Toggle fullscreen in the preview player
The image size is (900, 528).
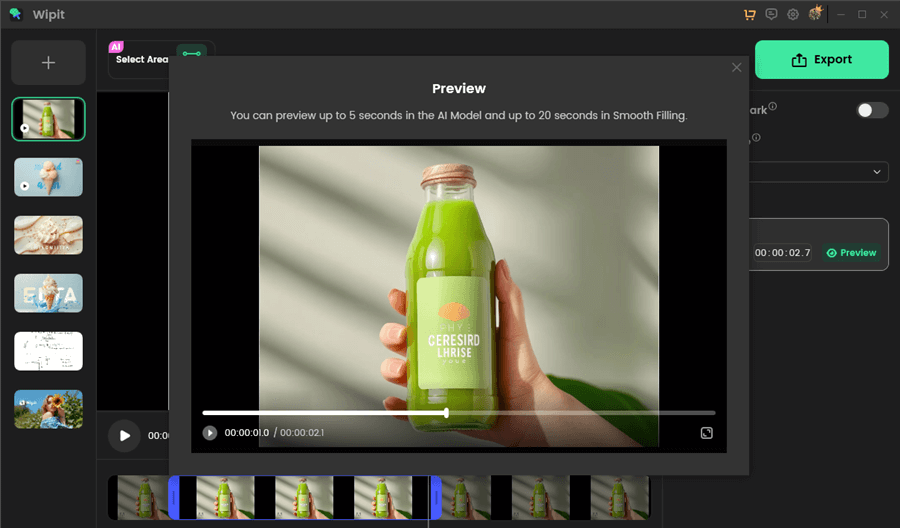point(707,433)
